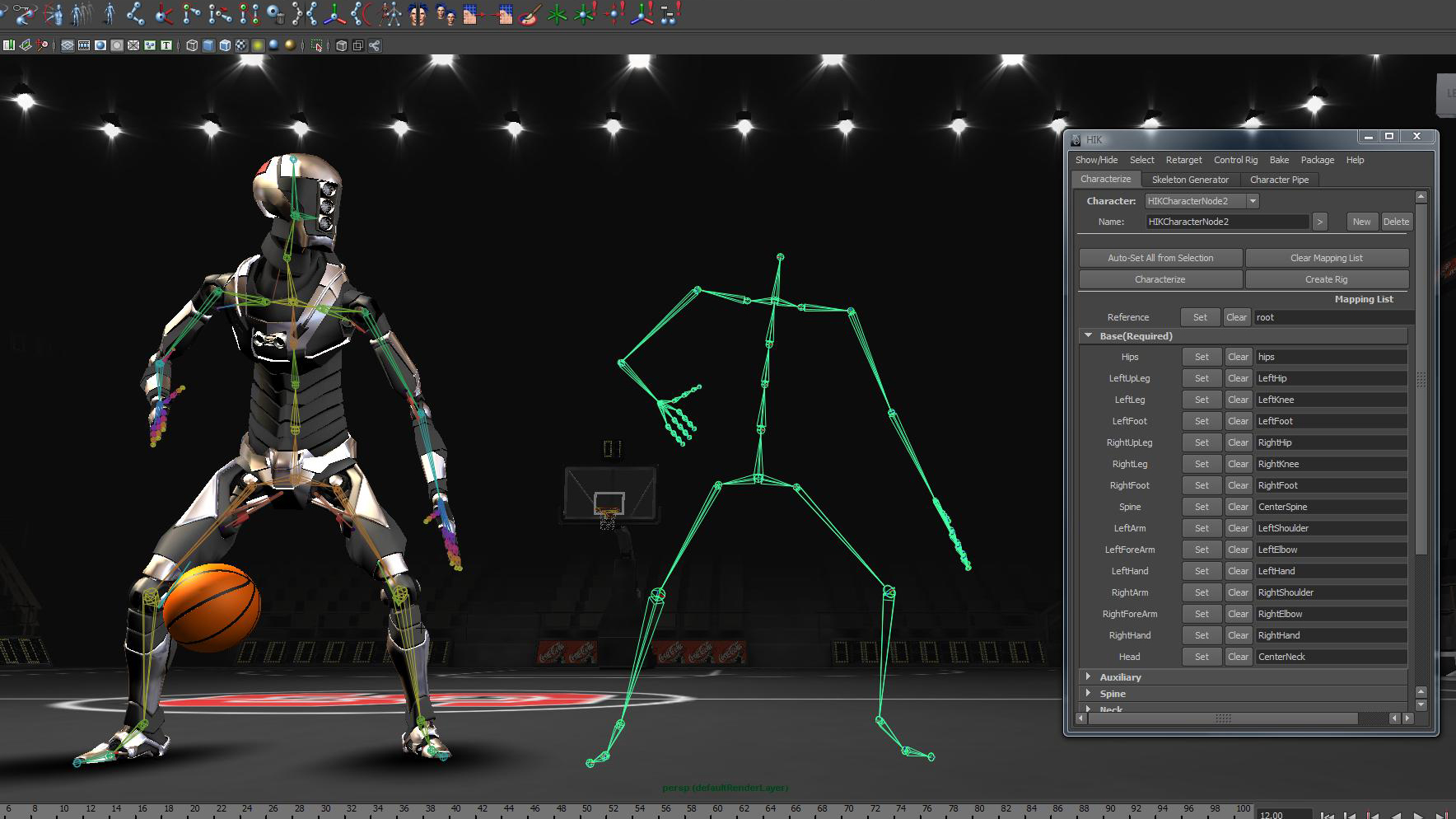Toggle the safe title T icon

(x=166, y=45)
